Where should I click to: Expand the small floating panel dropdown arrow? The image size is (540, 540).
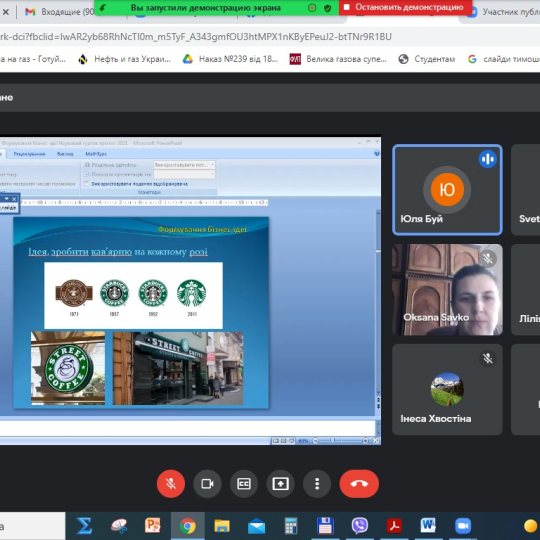[x=7, y=199]
